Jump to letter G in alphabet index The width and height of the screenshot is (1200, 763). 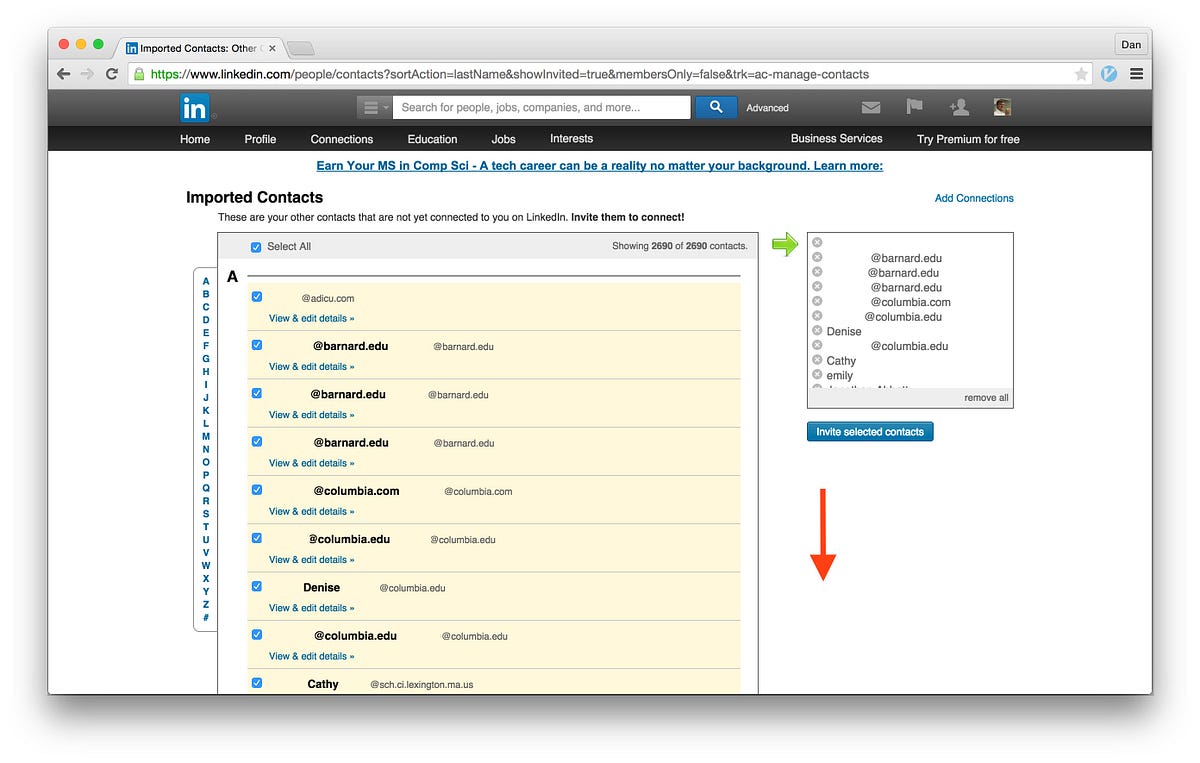[206, 359]
